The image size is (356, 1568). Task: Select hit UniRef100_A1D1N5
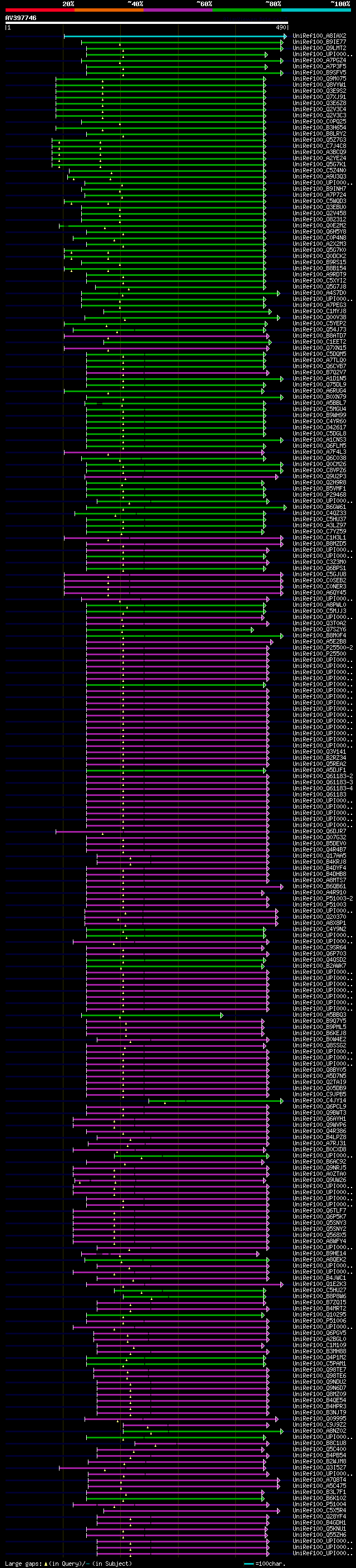point(319,379)
